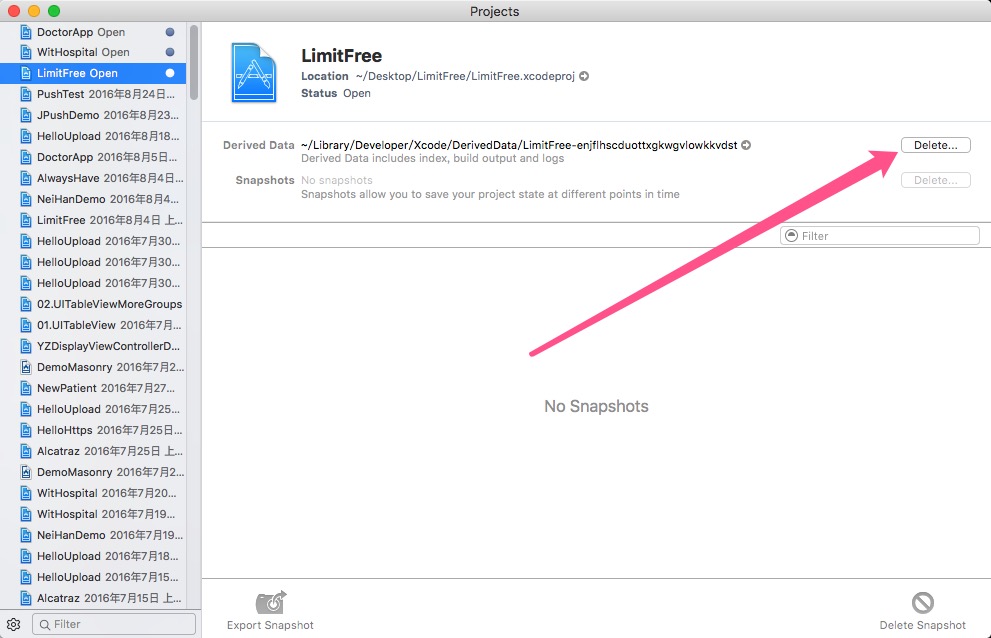The image size is (991, 638).
Task: Select the 02.UITableViewMoreGroups project
Action: click(93, 304)
